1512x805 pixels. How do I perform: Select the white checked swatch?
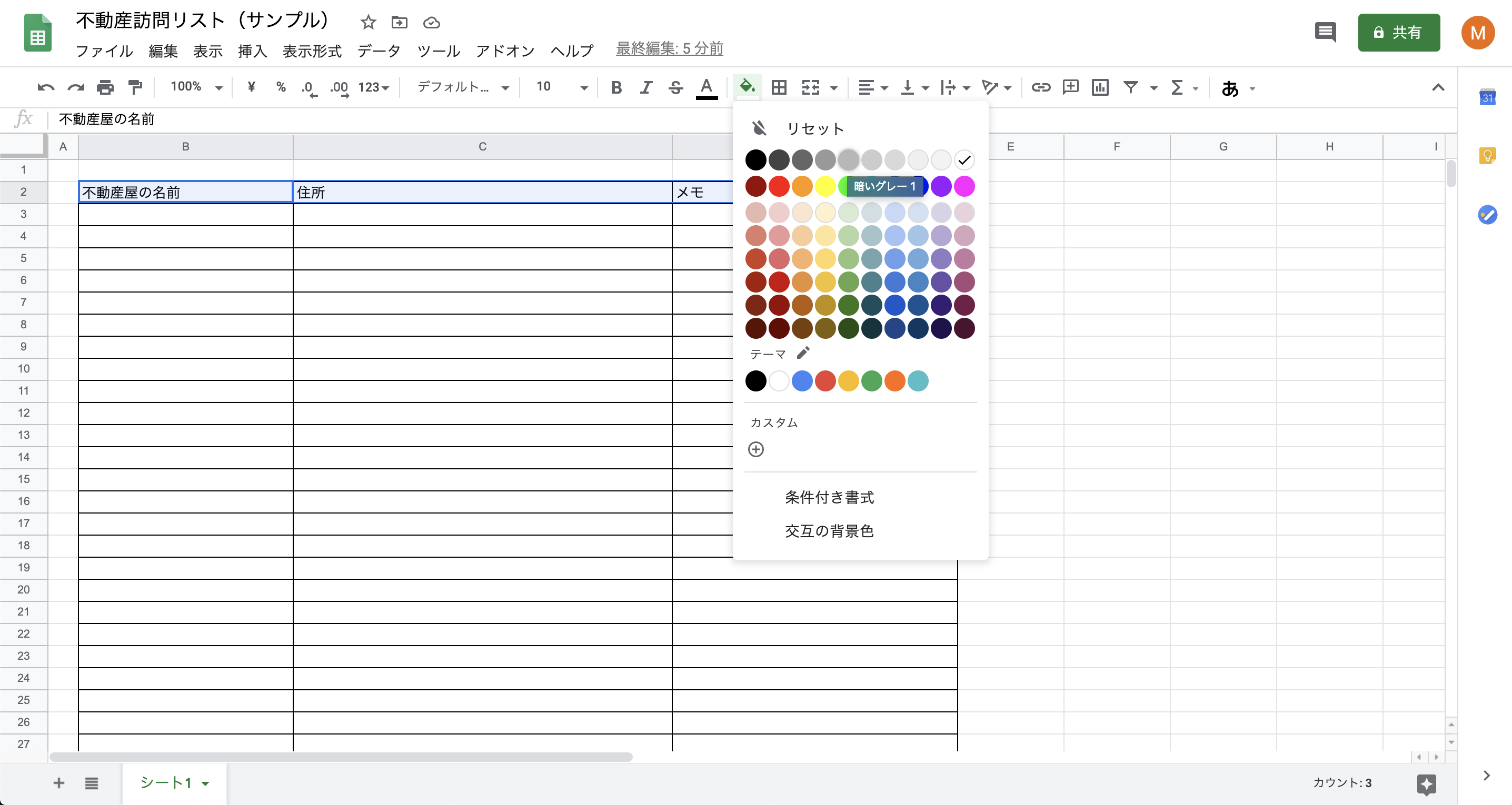[x=964, y=159]
